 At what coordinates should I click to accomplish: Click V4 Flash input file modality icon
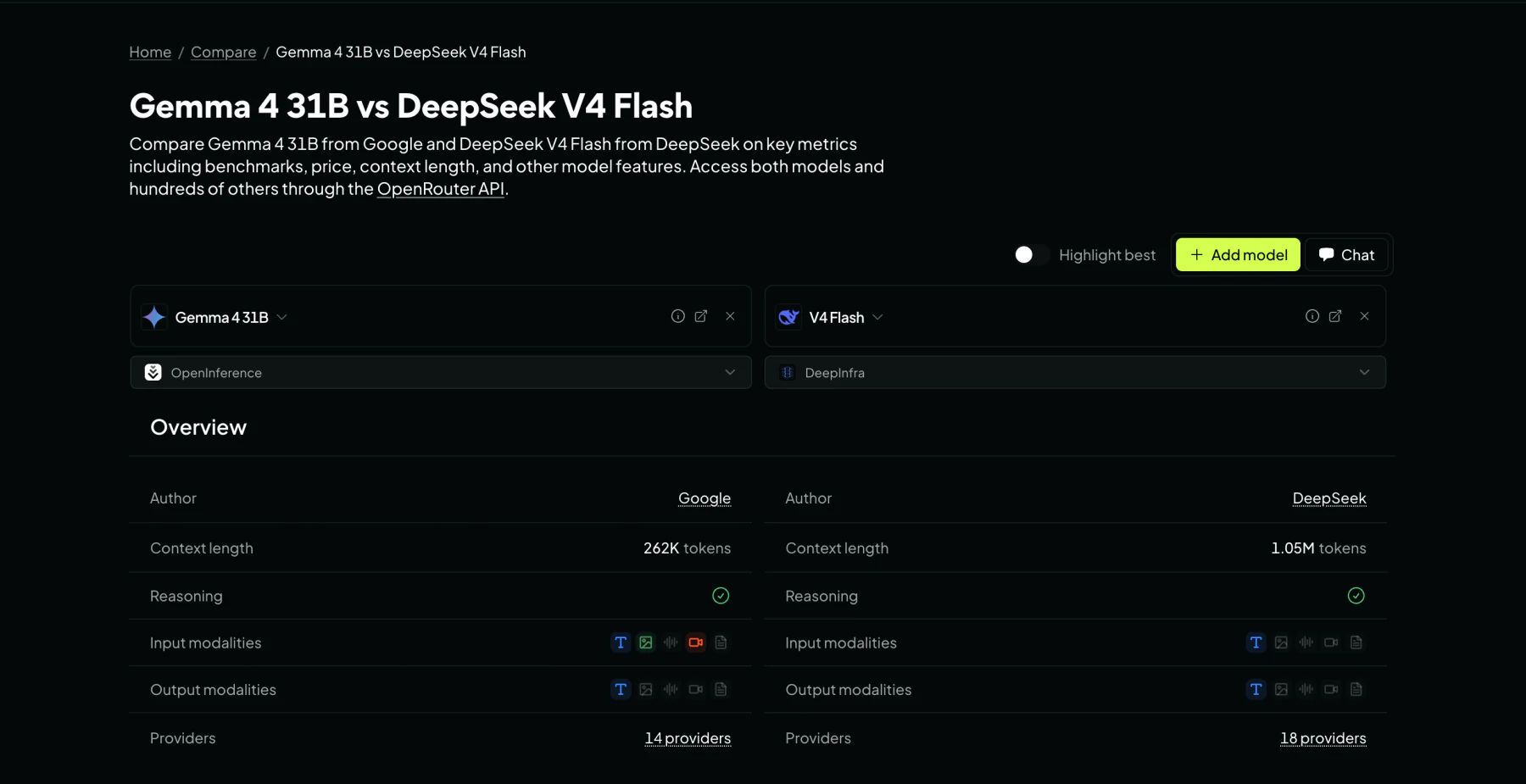1356,642
